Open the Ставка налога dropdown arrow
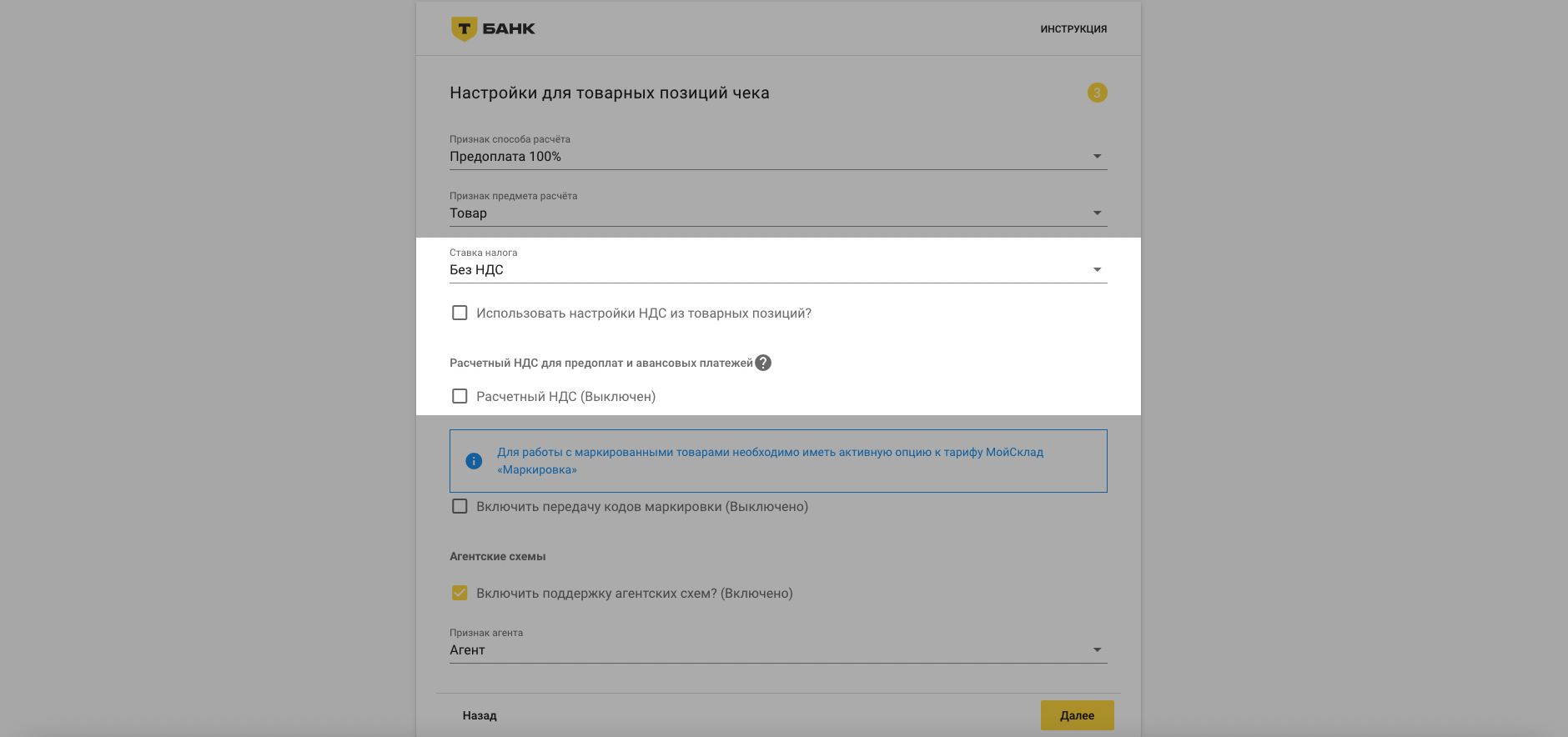The width and height of the screenshot is (1568, 737). (x=1097, y=270)
